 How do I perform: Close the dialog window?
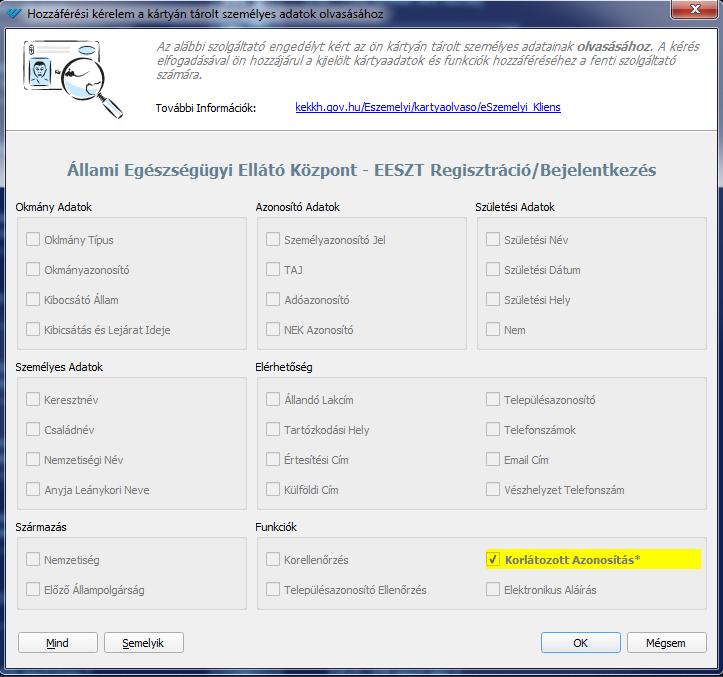[696, 9]
